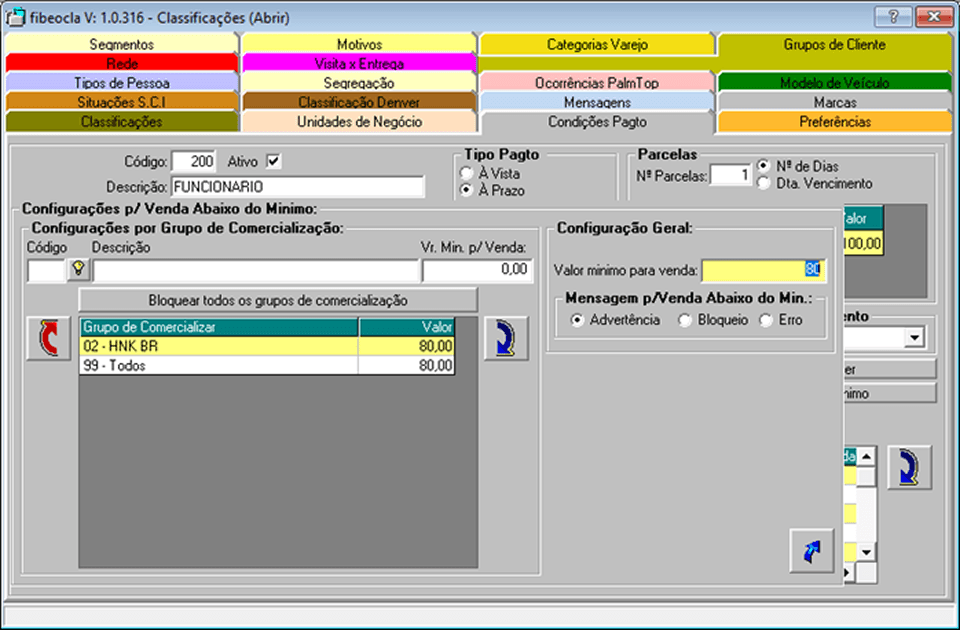This screenshot has width=960, height=630.
Task: Click the Valor column header in group table
Action: pyautogui.click(x=407, y=327)
